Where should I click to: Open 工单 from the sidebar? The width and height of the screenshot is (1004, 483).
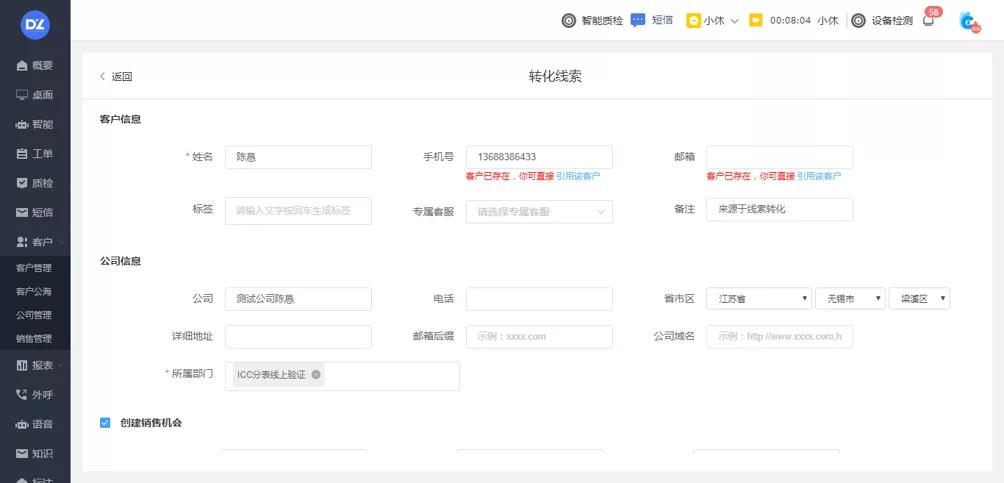[35, 154]
